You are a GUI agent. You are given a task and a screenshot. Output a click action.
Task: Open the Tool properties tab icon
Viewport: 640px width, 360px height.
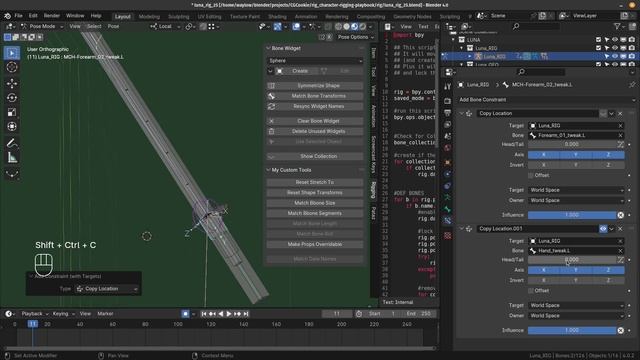click(x=447, y=87)
